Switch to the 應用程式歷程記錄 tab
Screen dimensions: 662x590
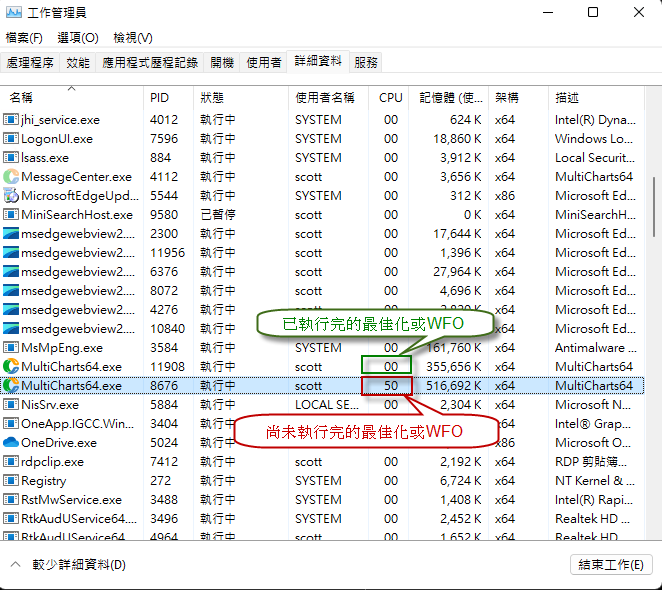tap(150, 63)
